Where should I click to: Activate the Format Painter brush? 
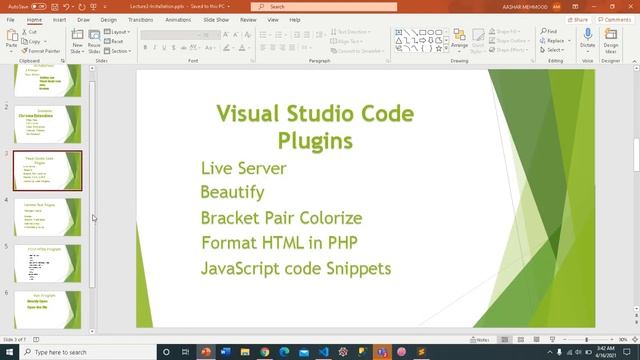pyautogui.click(x=41, y=51)
